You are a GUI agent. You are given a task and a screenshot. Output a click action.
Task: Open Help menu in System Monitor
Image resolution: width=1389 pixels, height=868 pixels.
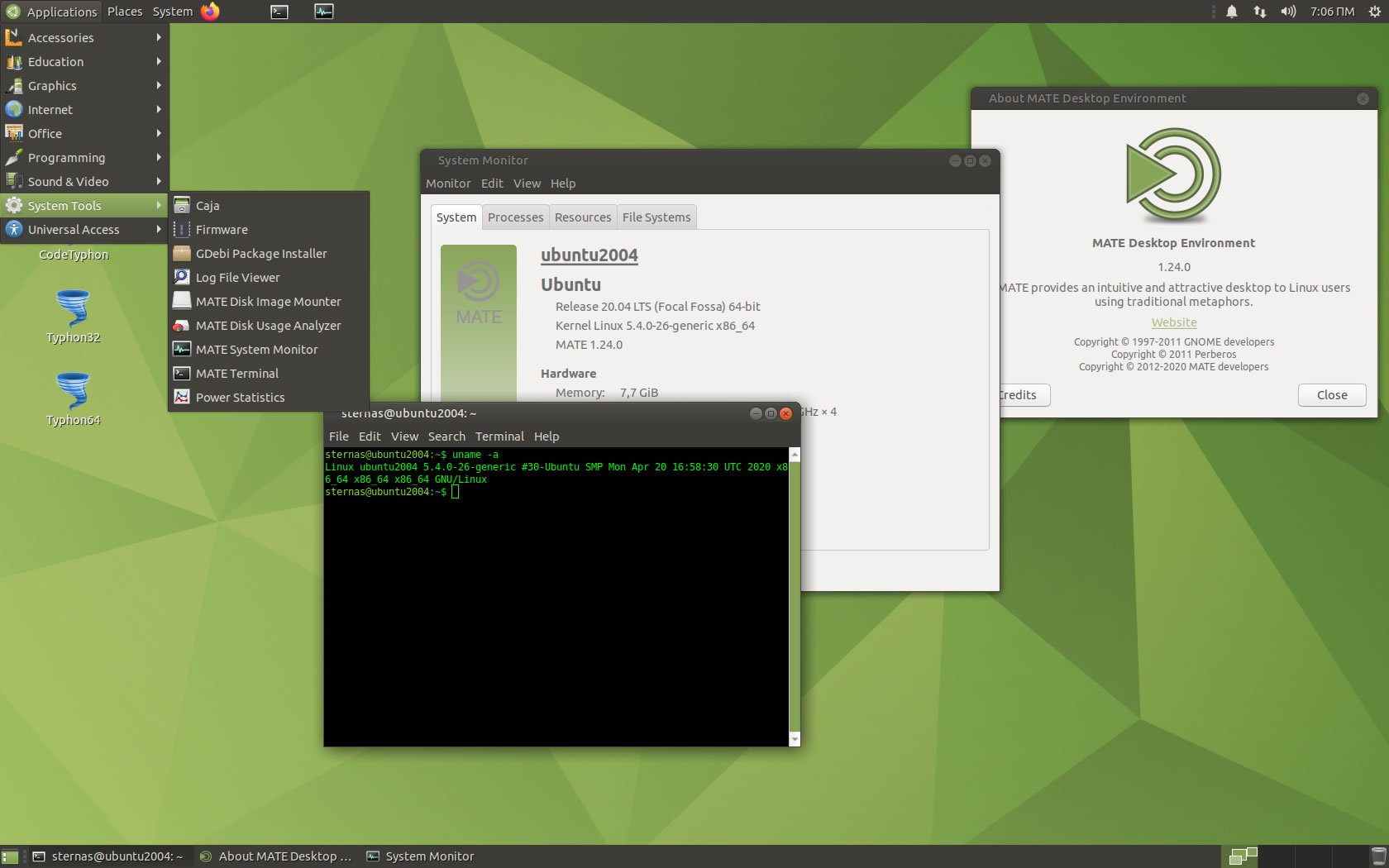(x=563, y=184)
